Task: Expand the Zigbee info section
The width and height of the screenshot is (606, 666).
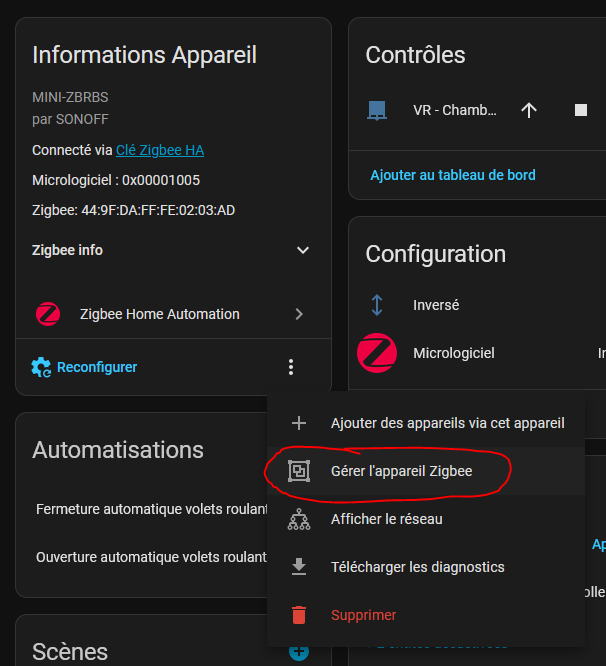Action: click(x=303, y=250)
